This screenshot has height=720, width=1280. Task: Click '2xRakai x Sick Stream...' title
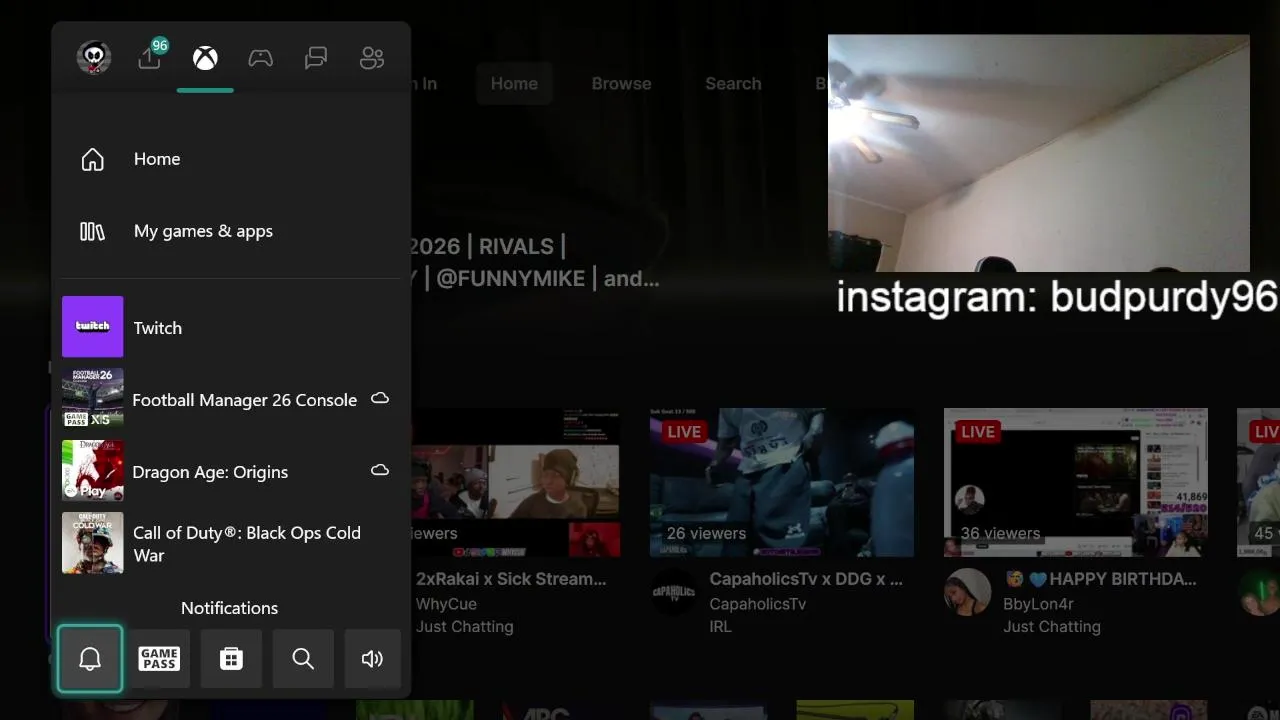pyautogui.click(x=511, y=579)
